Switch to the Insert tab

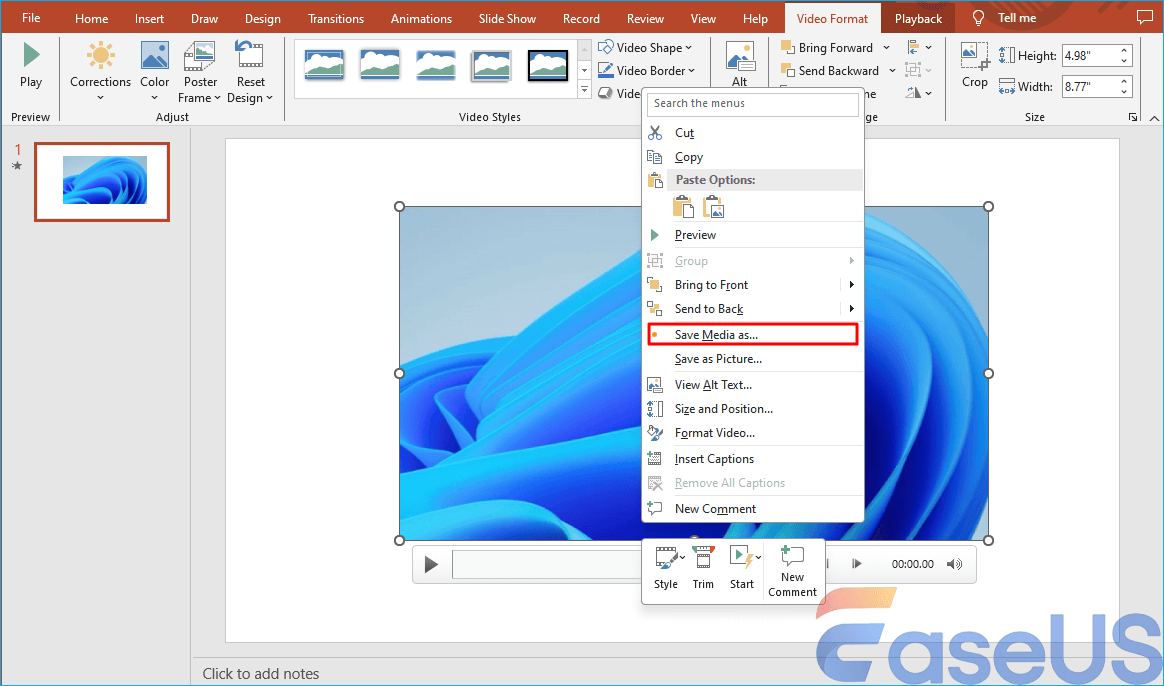click(x=149, y=19)
